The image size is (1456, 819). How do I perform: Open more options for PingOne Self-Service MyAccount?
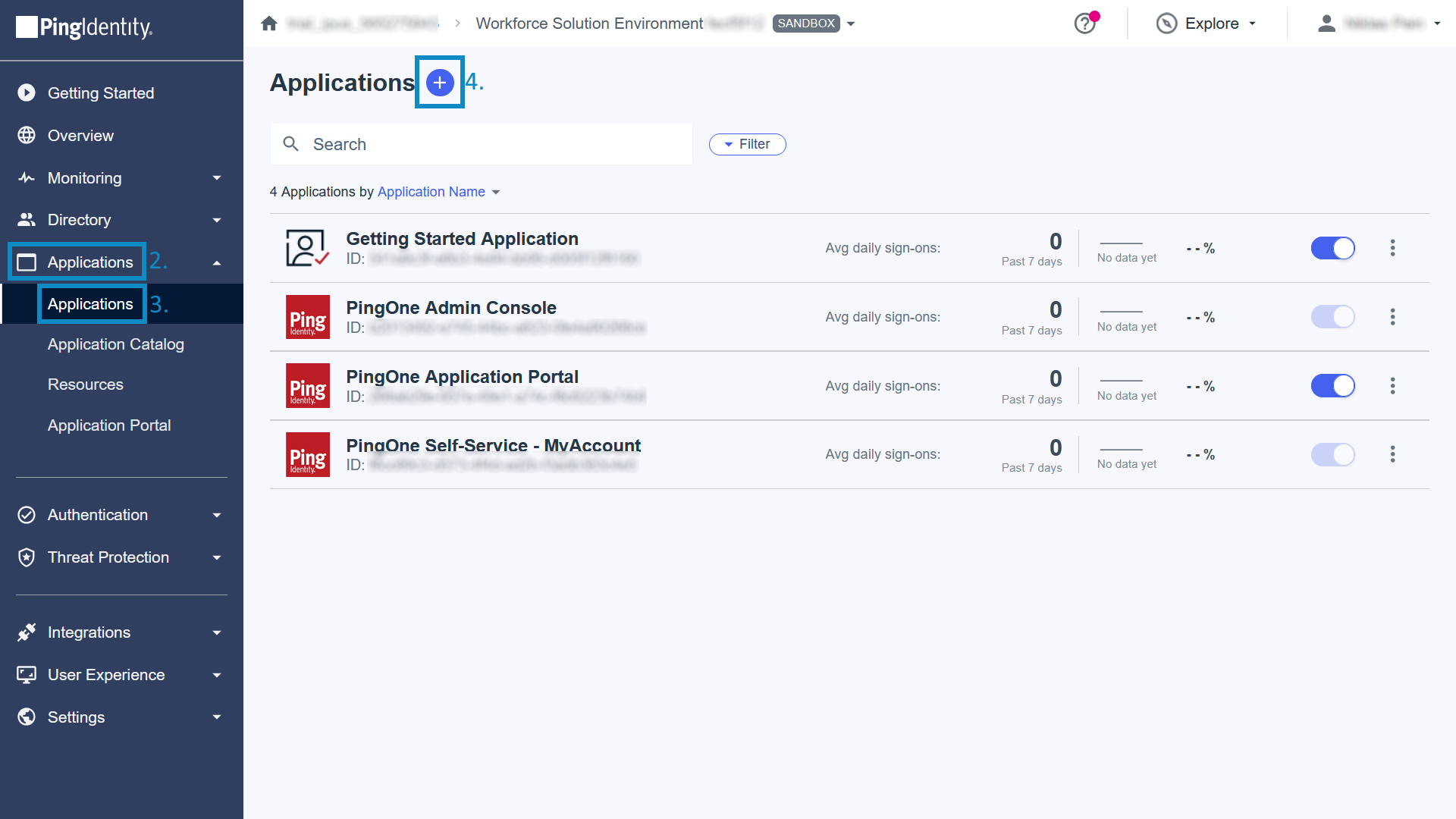click(1392, 454)
